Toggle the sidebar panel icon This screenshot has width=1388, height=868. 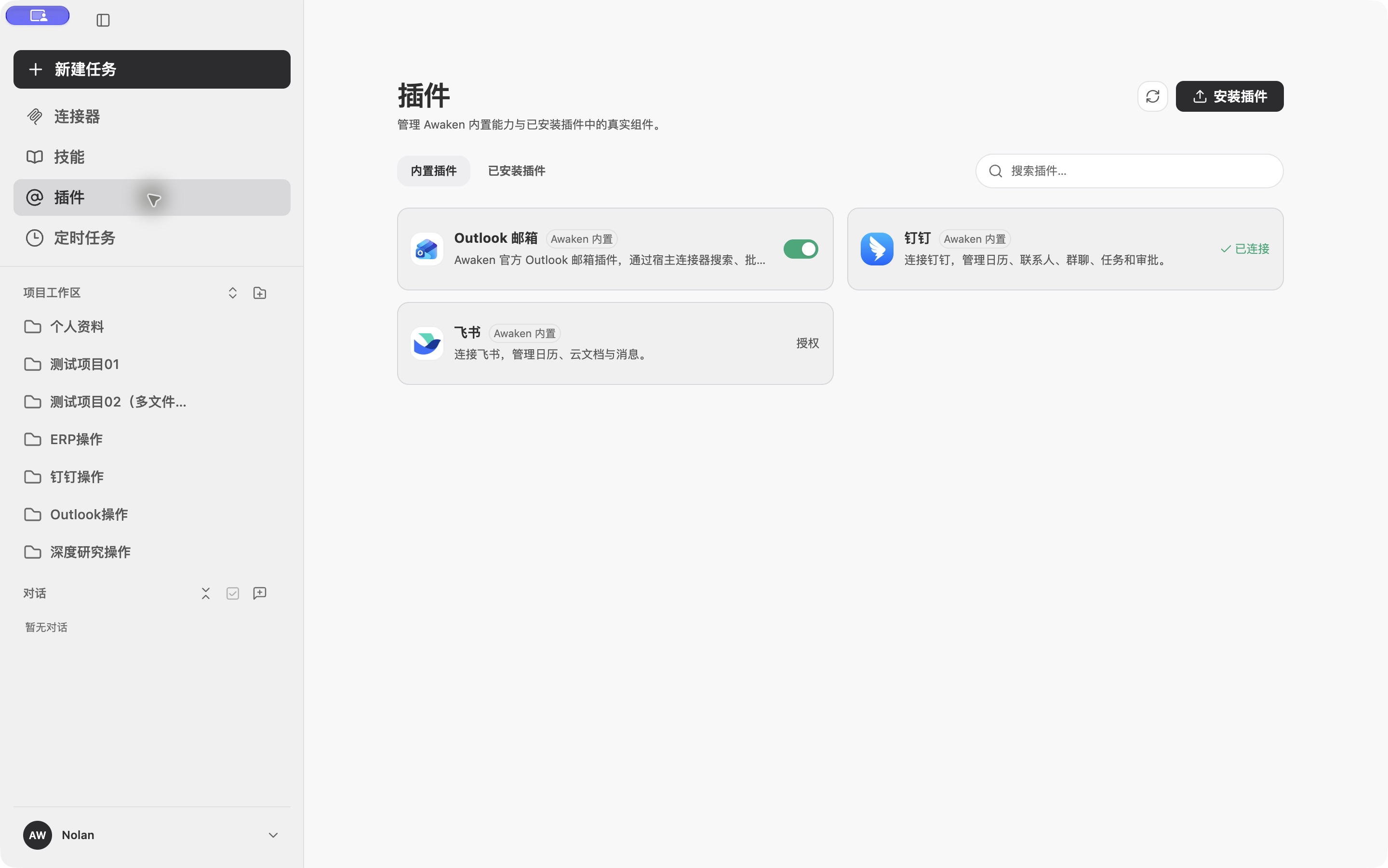click(x=103, y=20)
